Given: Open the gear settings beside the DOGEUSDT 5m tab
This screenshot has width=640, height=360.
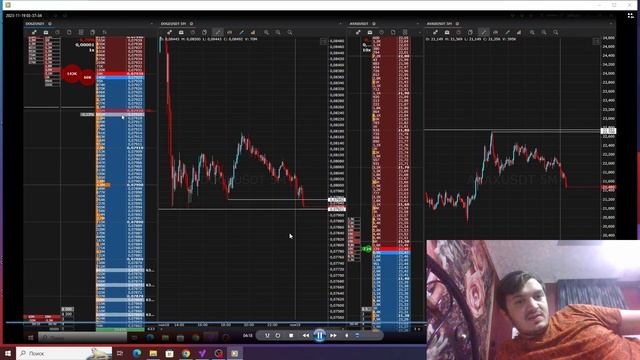Looking at the screenshot, I should [191, 24].
